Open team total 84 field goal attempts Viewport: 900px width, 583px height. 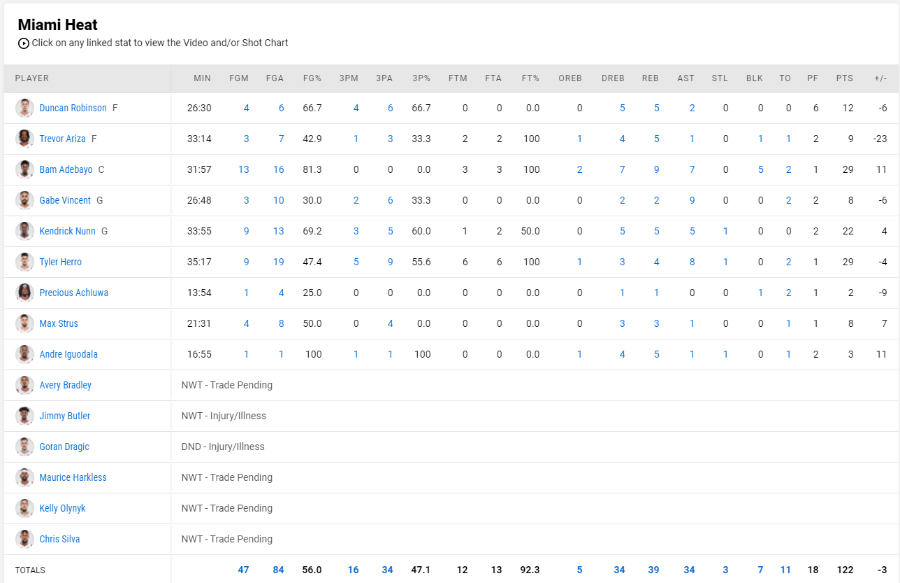click(x=278, y=570)
